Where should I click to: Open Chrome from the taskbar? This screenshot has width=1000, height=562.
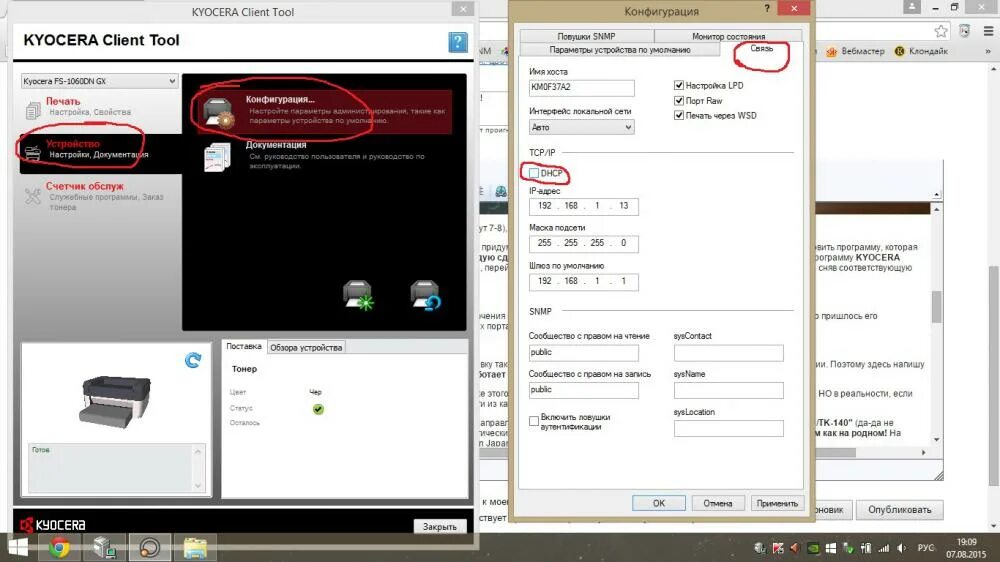(60, 547)
